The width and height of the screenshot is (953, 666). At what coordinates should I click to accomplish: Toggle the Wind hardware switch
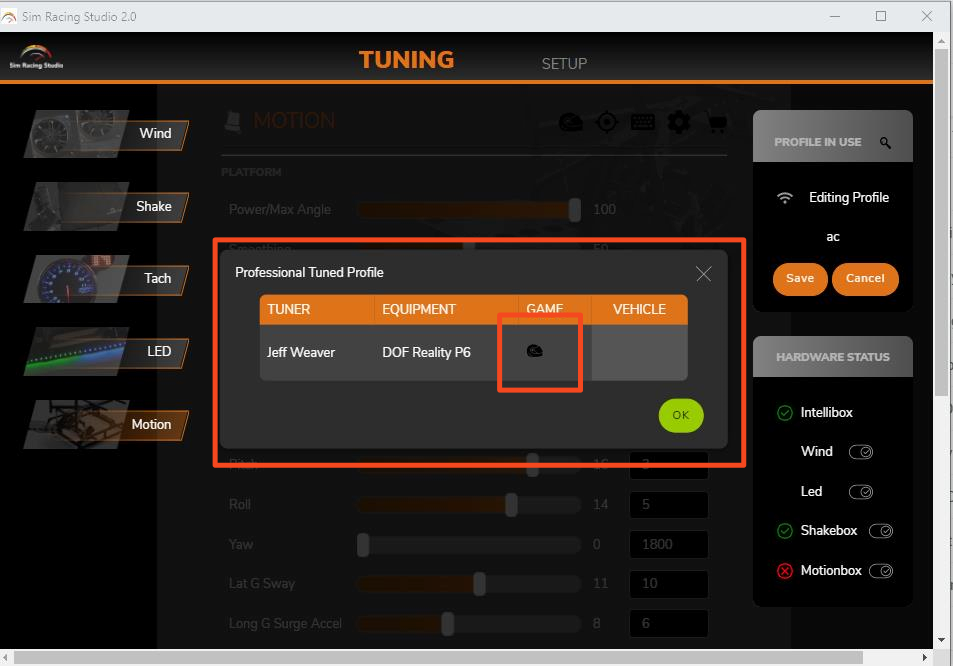(861, 452)
